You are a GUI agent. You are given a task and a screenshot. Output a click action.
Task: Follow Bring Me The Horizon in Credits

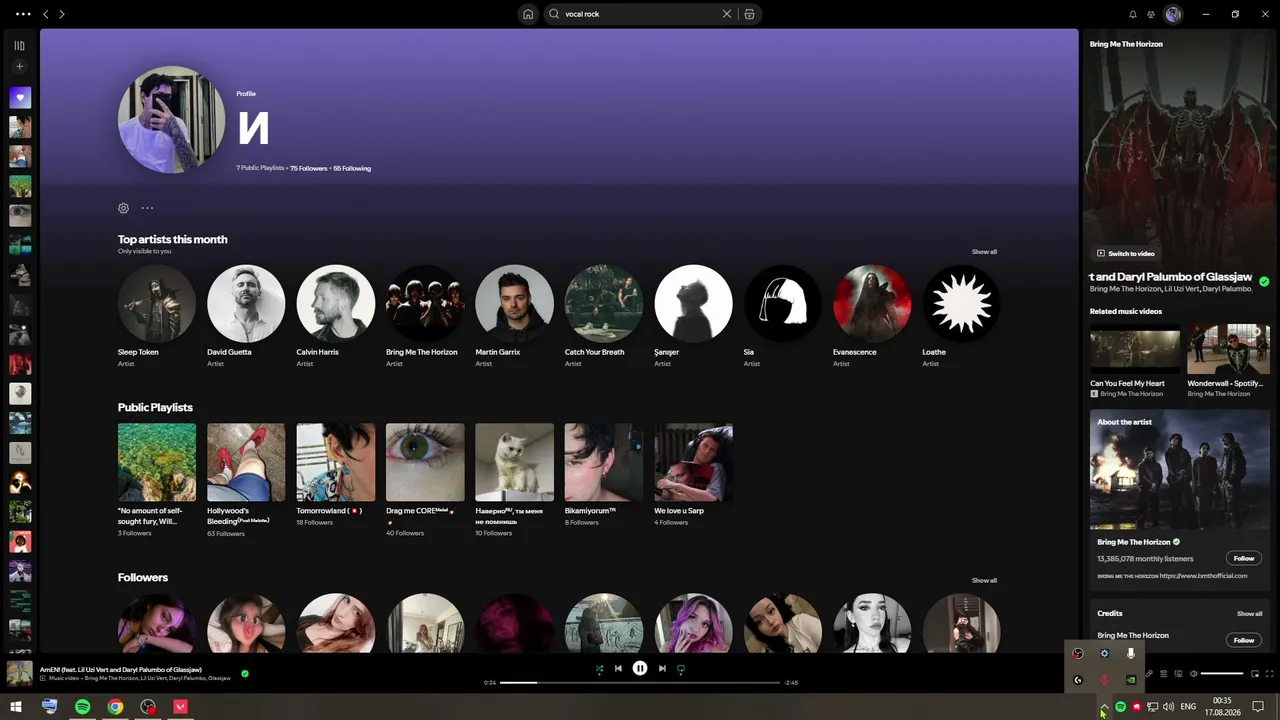1243,640
